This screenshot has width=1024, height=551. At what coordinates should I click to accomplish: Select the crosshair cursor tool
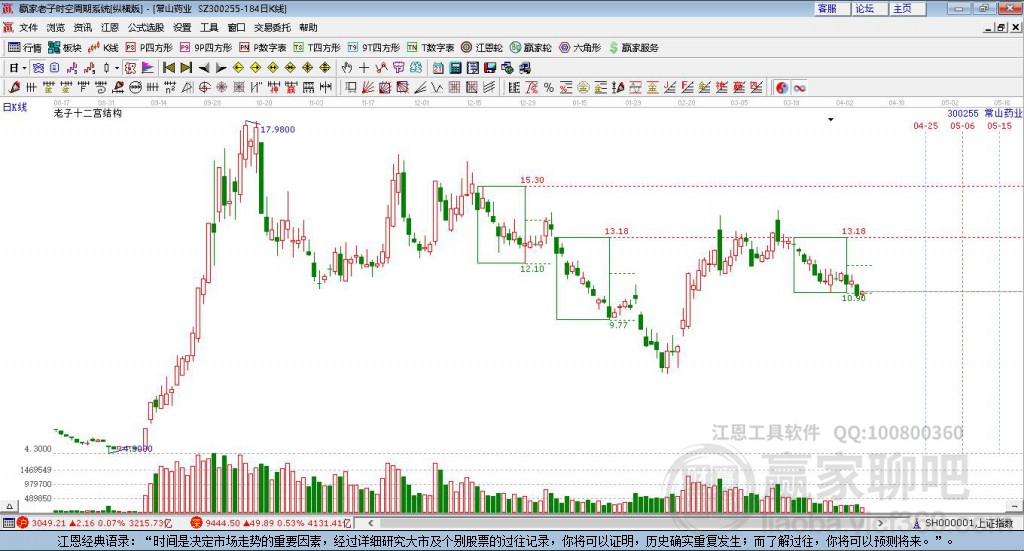[364, 68]
